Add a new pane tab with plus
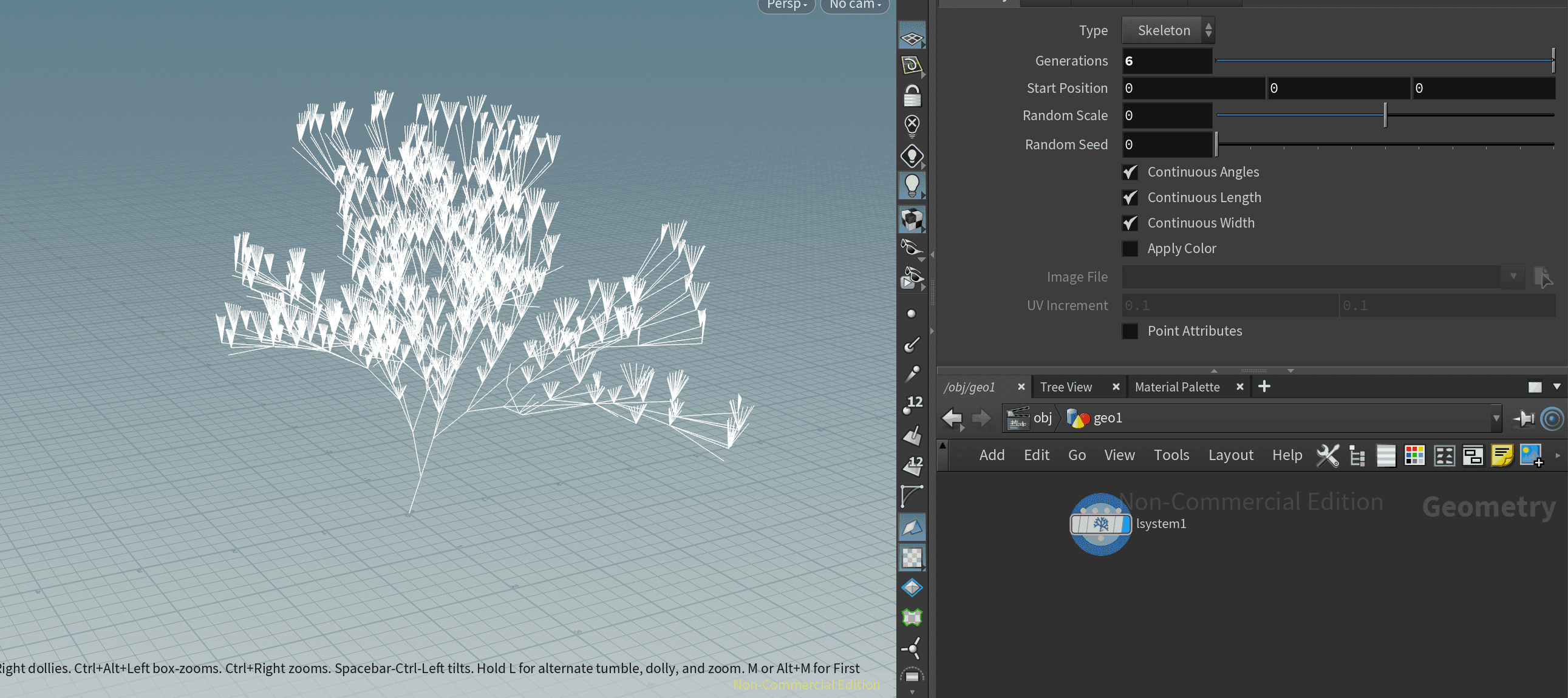 1264,387
